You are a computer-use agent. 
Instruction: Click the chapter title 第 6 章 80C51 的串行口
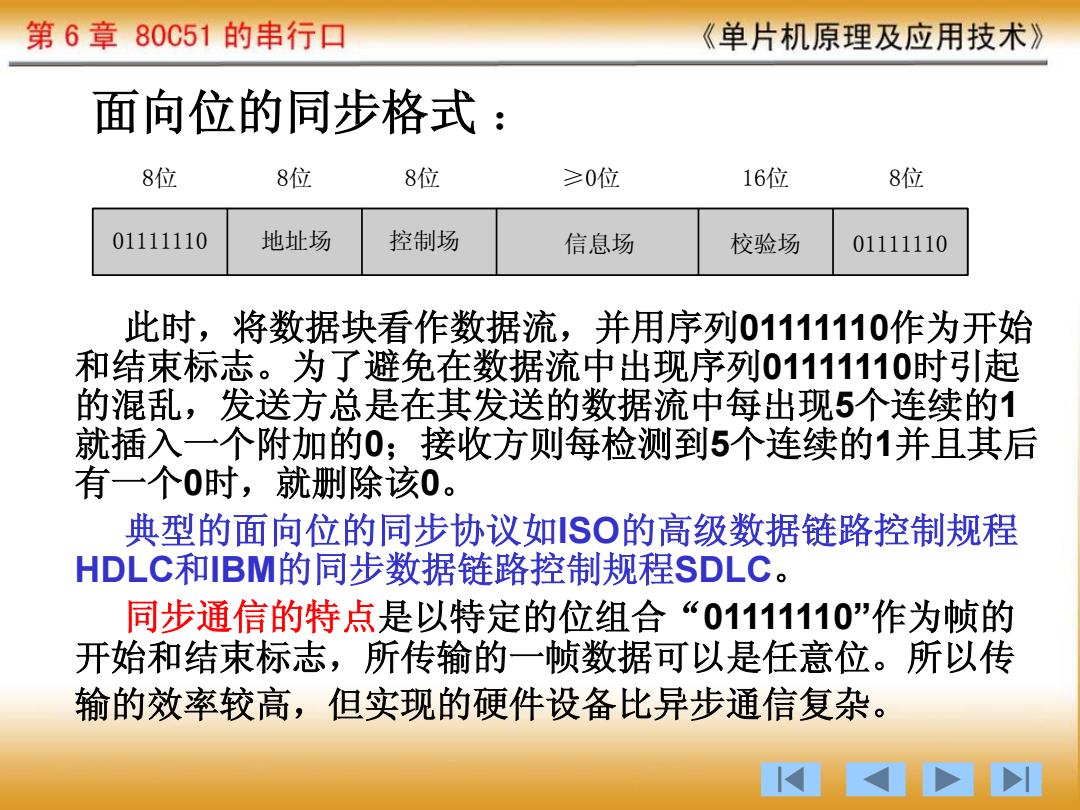(x=186, y=35)
